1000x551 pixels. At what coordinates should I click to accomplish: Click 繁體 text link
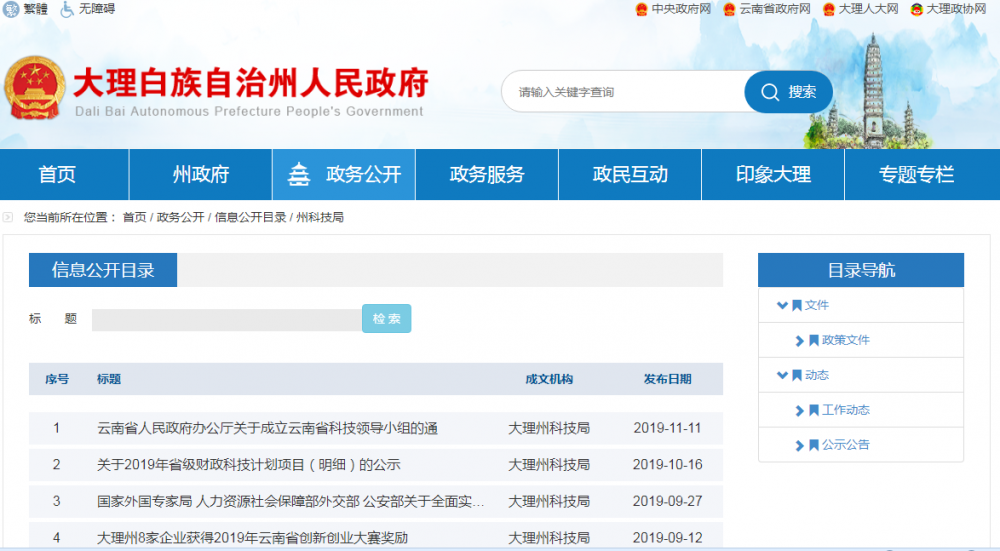pyautogui.click(x=36, y=9)
